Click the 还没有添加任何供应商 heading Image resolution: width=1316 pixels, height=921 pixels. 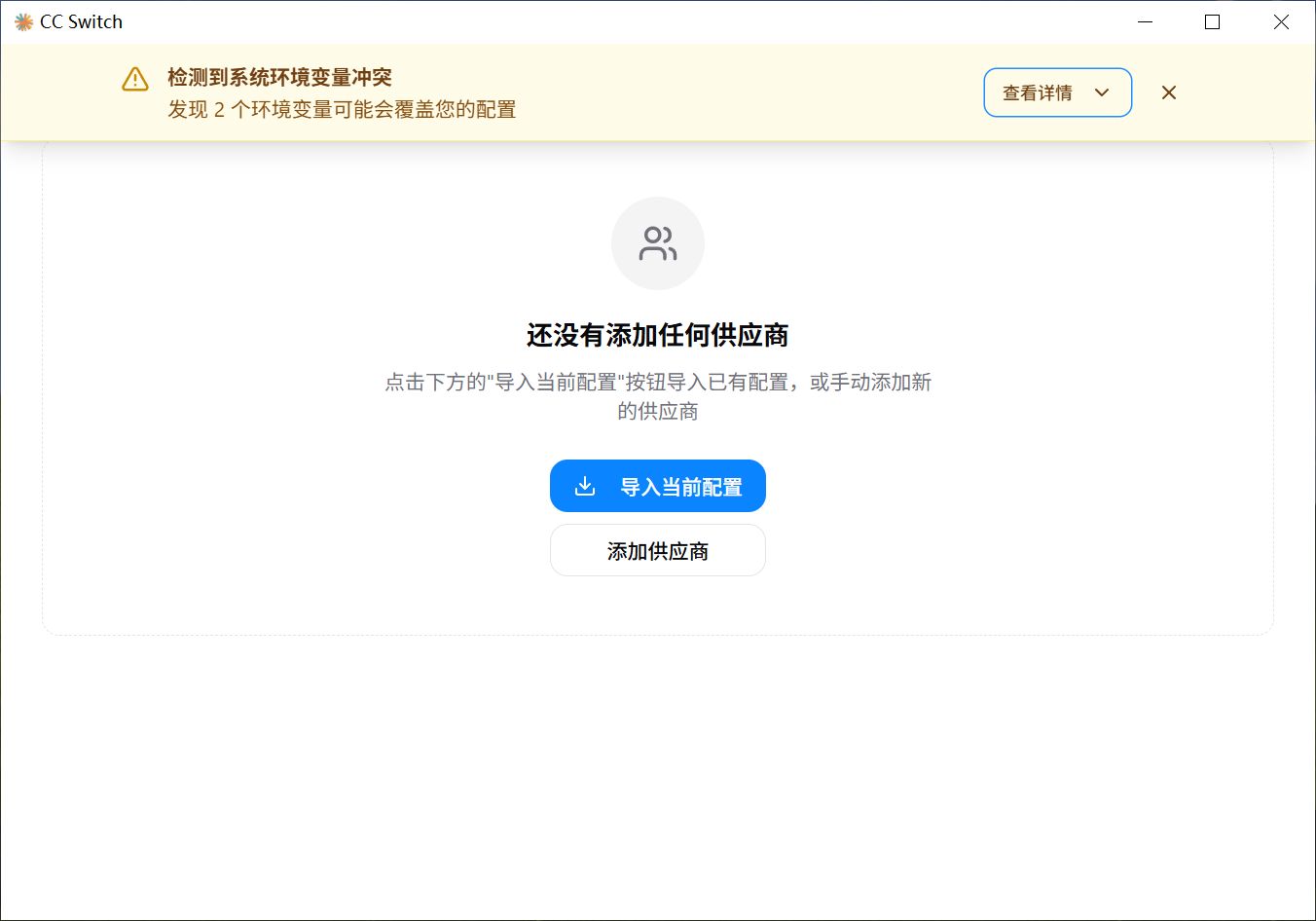658,335
